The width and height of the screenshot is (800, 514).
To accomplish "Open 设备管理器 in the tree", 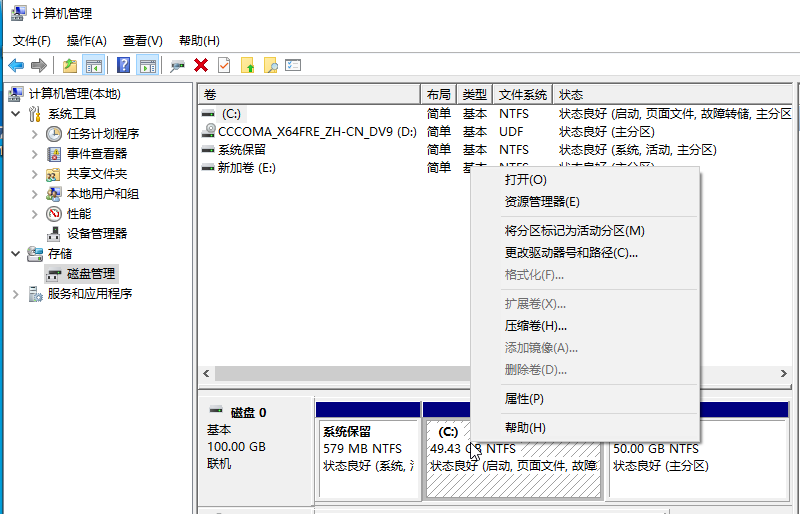I will [97, 234].
